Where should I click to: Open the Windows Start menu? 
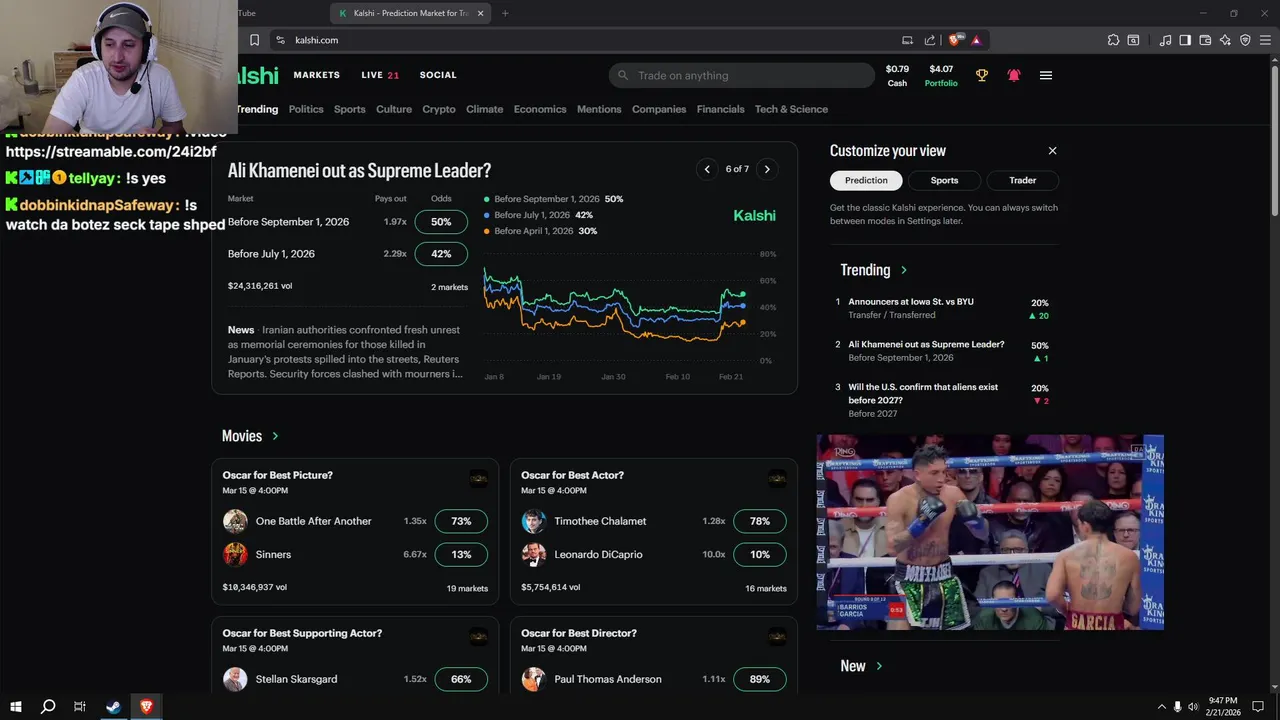[16, 707]
